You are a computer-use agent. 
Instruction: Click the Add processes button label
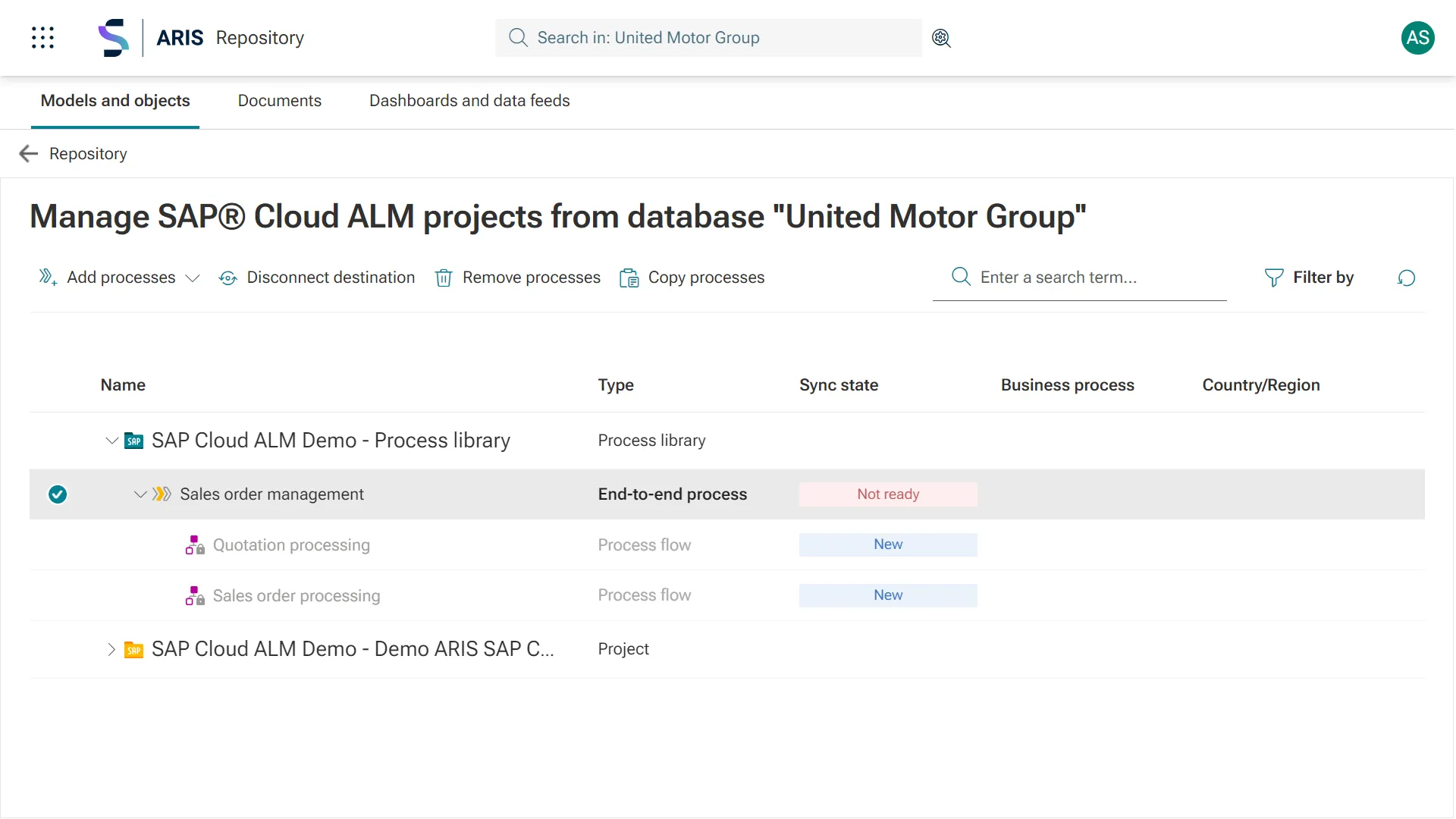click(x=121, y=278)
